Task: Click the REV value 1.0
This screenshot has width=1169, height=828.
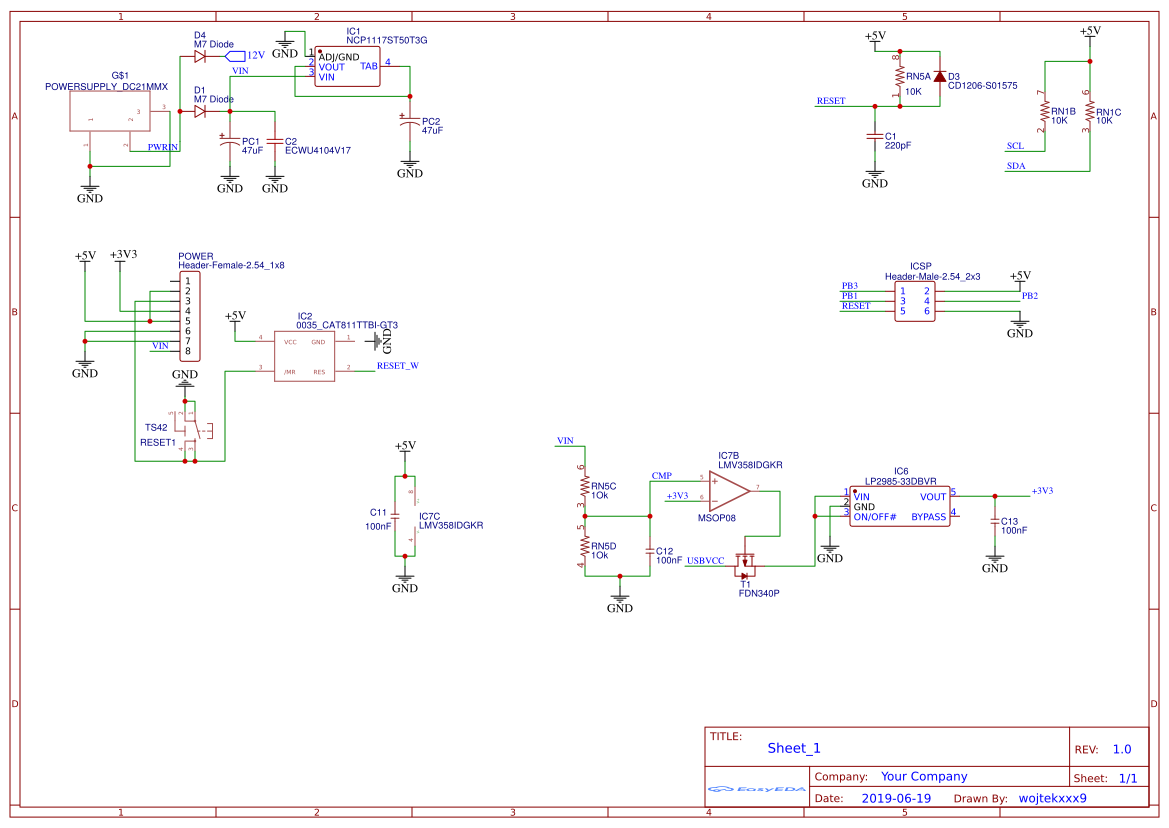Action: point(1121,750)
